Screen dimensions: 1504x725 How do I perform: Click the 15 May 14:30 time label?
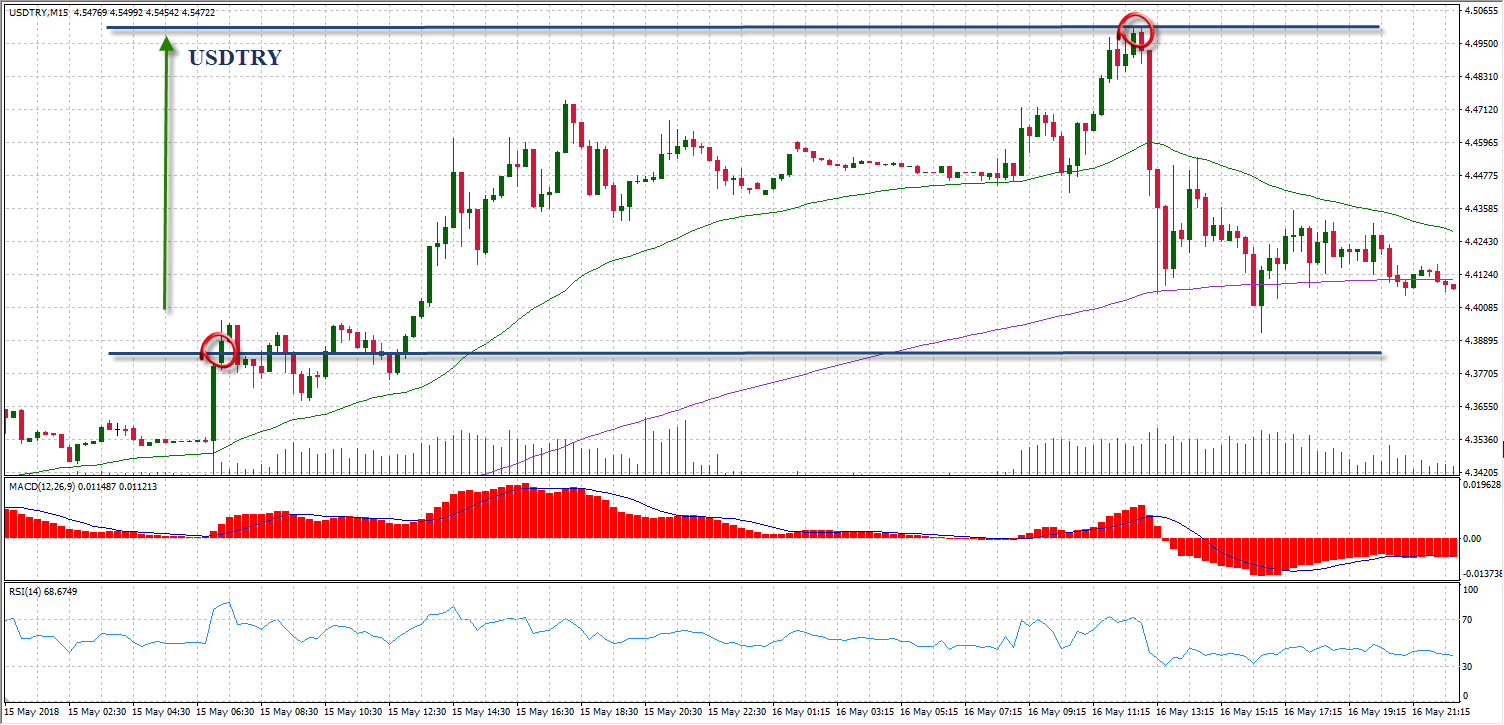point(481,712)
